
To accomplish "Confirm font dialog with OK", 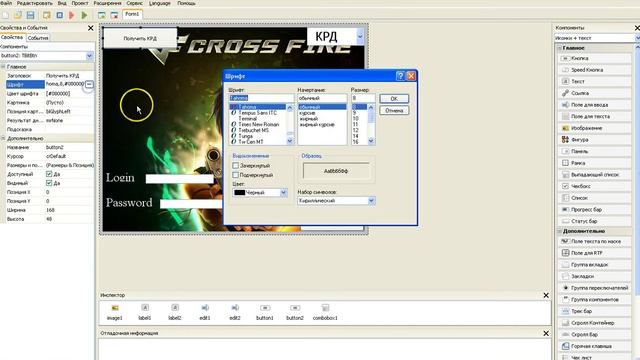I will point(394,99).
